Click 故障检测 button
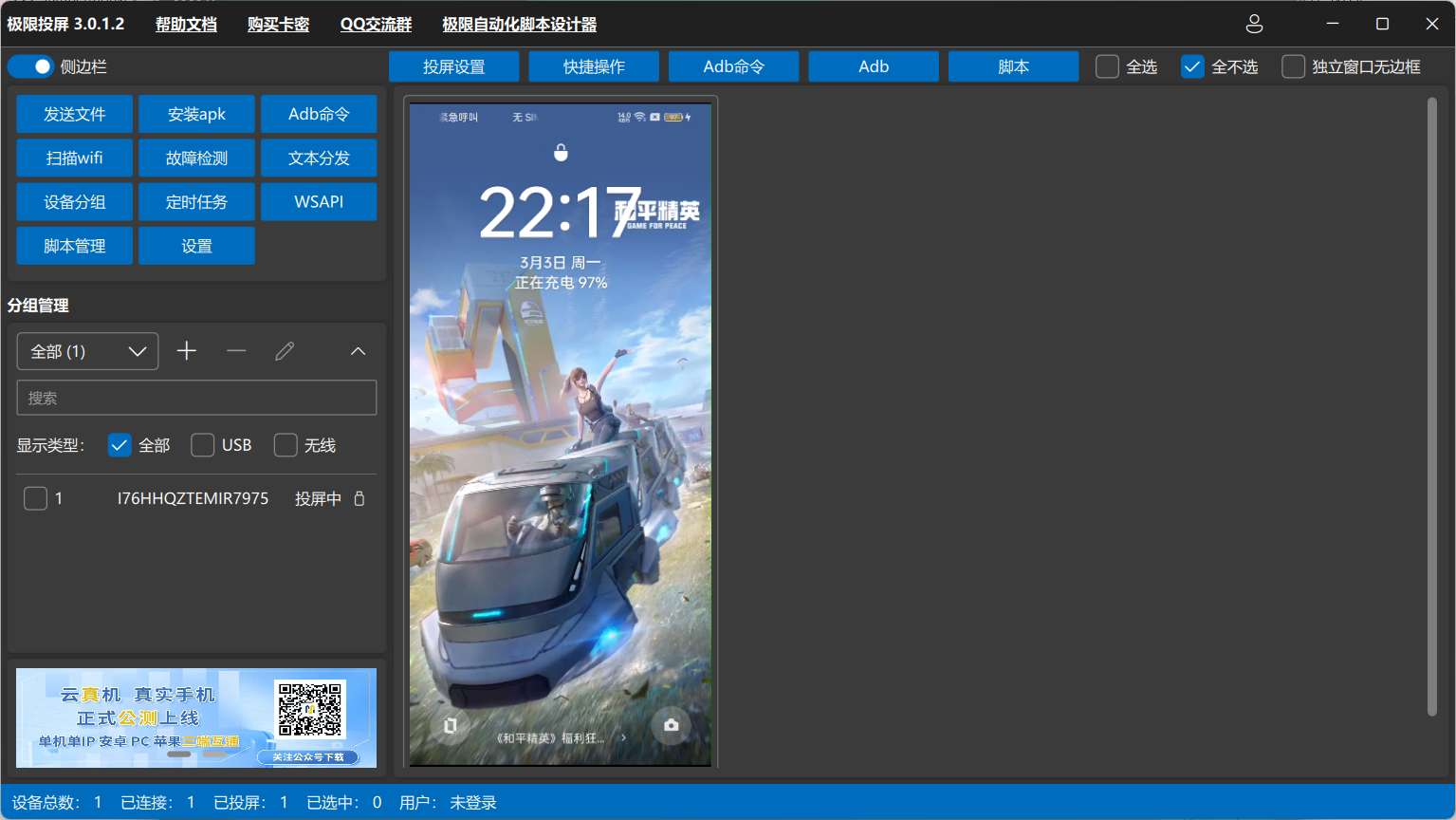1456x820 pixels. (x=196, y=158)
